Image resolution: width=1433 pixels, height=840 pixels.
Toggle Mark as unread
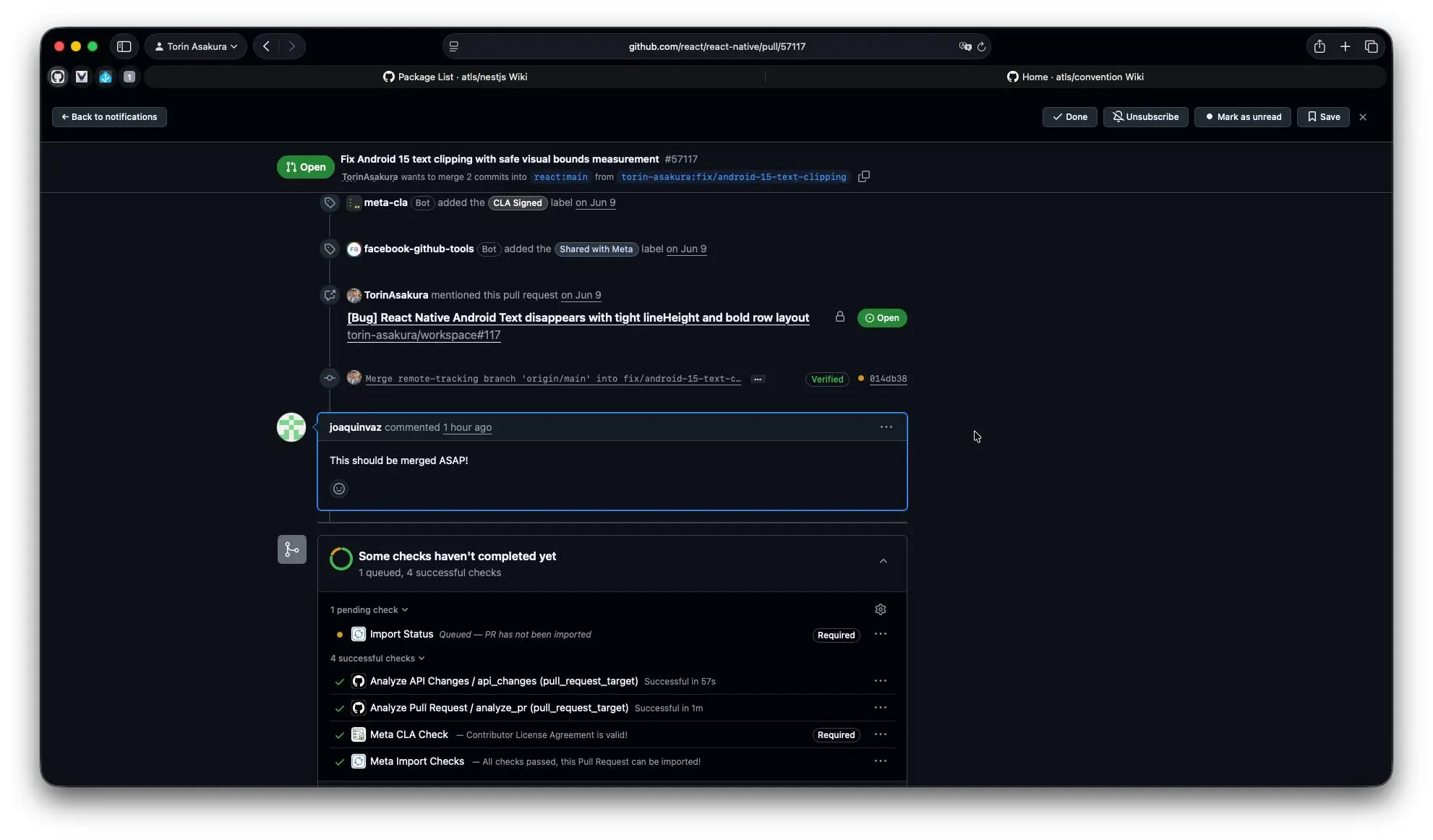click(1243, 117)
